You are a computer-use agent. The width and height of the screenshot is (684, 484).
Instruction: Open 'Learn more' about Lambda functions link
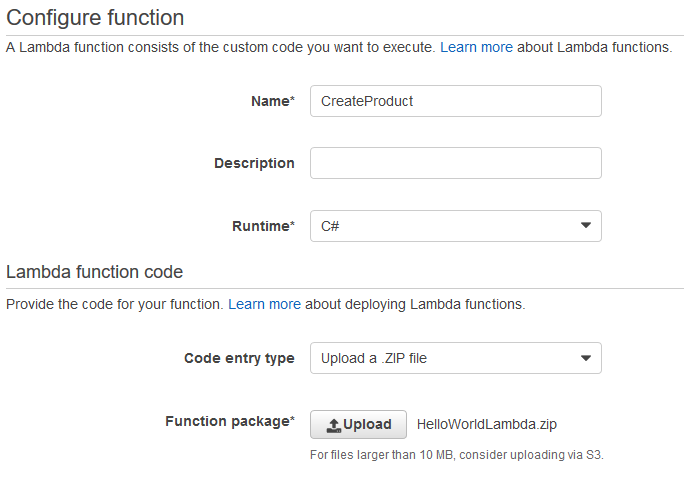(476, 47)
